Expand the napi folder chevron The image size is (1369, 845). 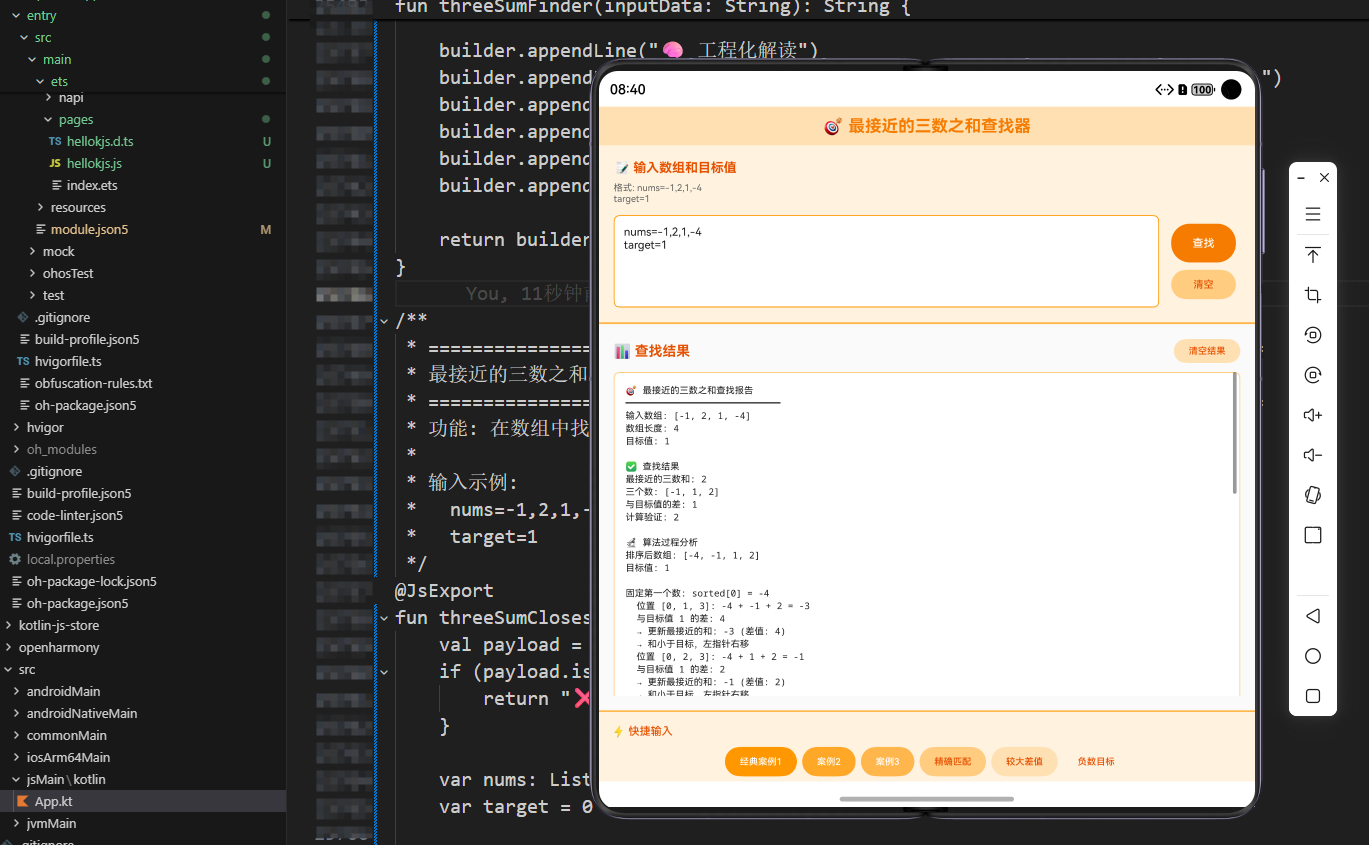tap(49, 97)
